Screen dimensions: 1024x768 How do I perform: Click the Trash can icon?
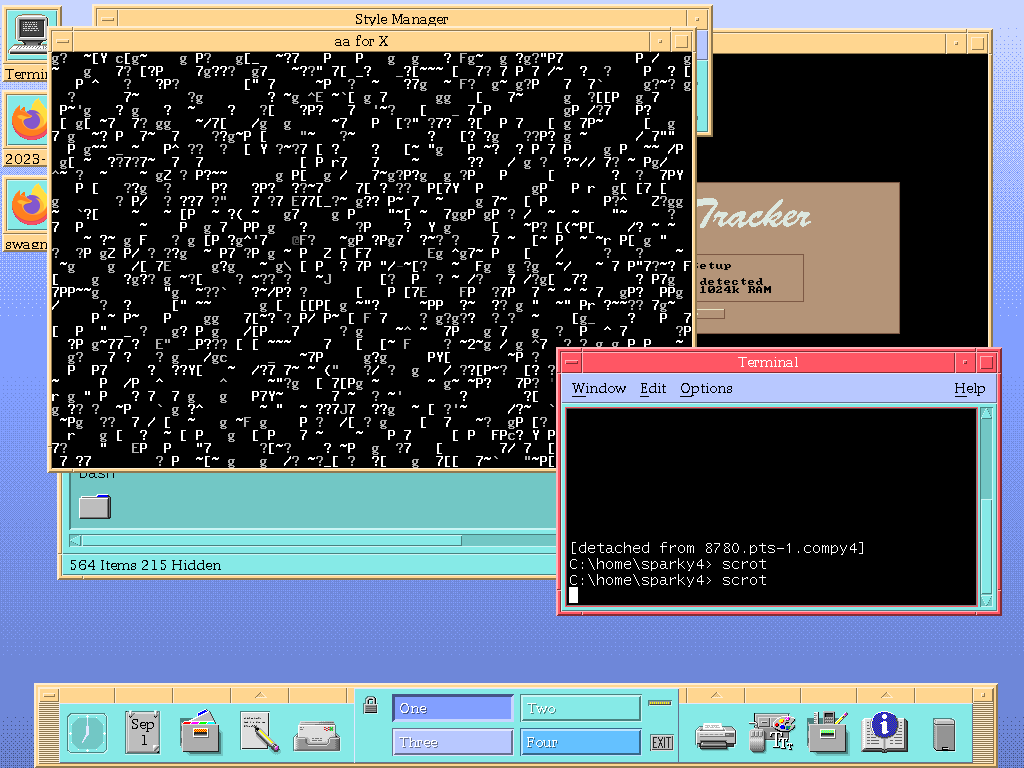pyautogui.click(x=943, y=735)
